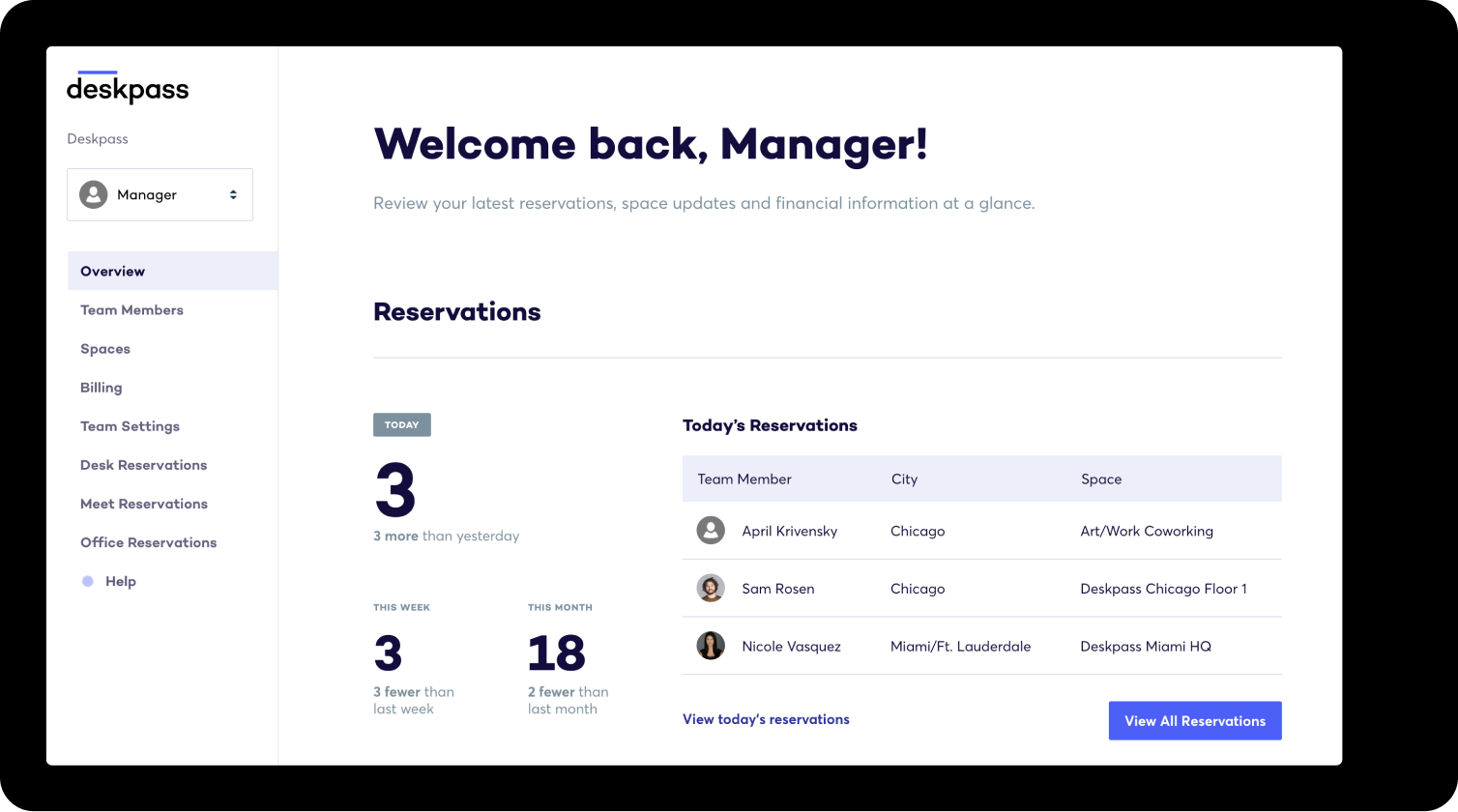Click the Manager avatar icon in the selector
The width and height of the screenshot is (1458, 812).
click(94, 194)
